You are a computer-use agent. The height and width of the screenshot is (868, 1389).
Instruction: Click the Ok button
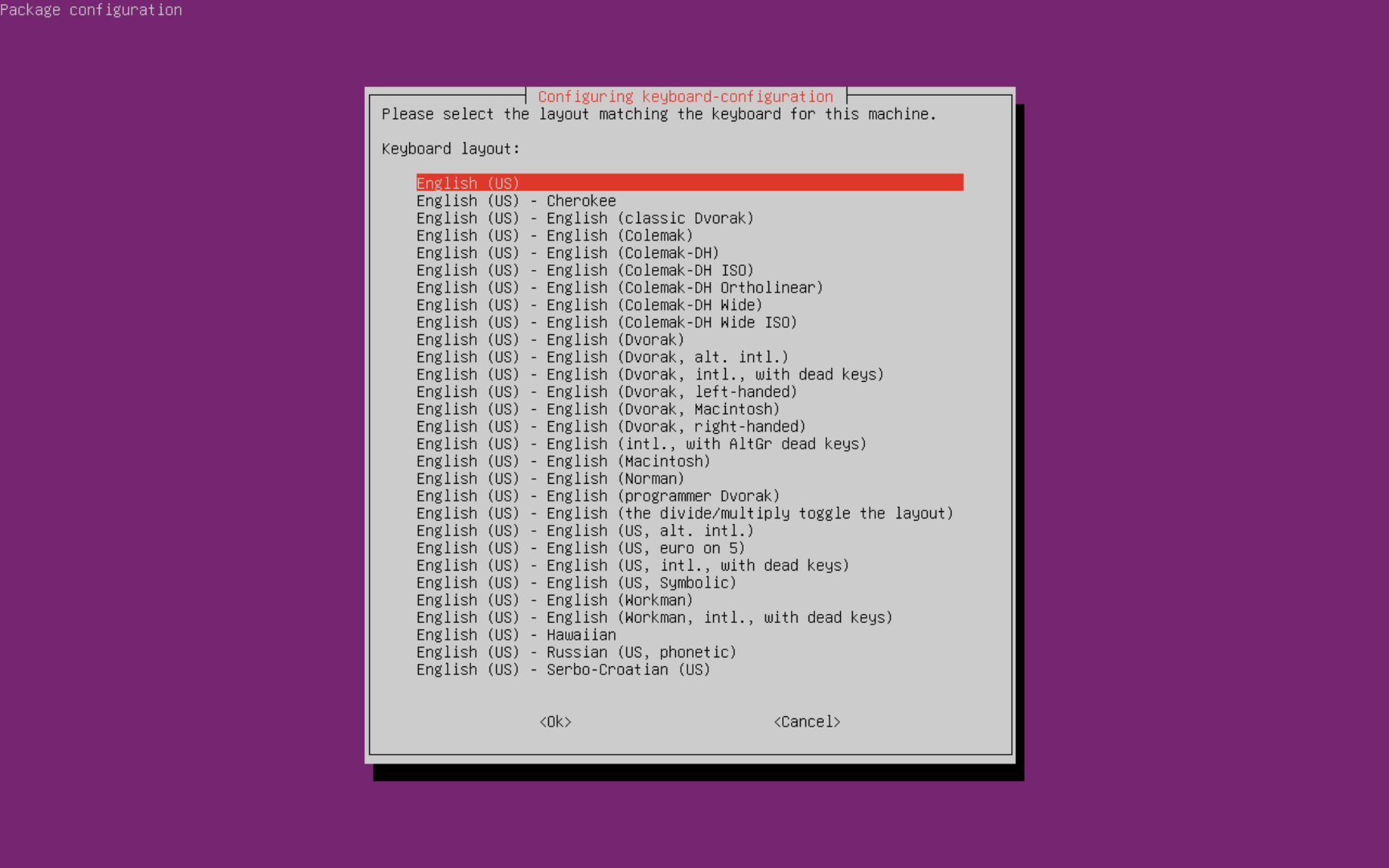point(555,722)
